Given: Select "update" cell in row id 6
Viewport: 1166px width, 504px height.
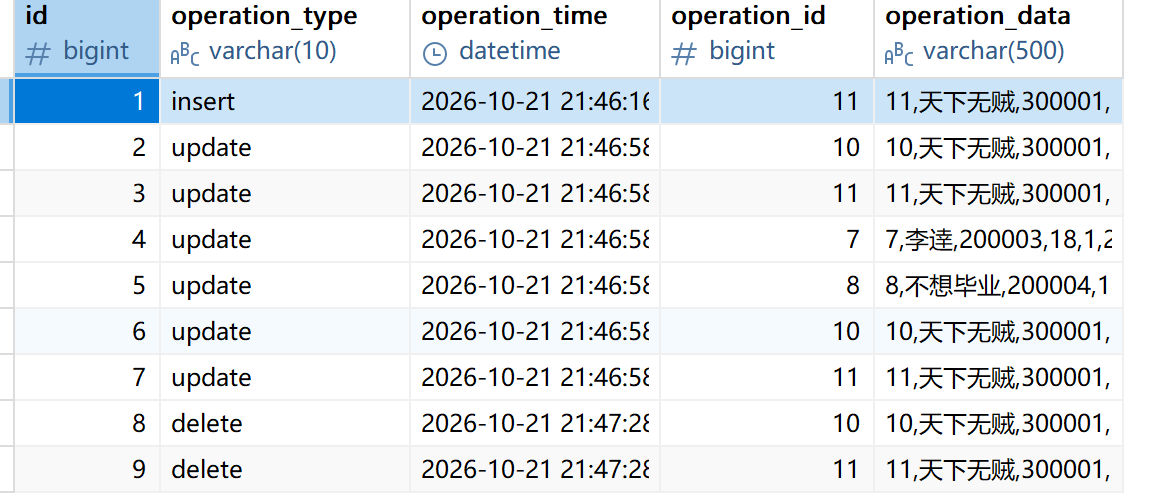Looking at the screenshot, I should pyautogui.click(x=285, y=332).
